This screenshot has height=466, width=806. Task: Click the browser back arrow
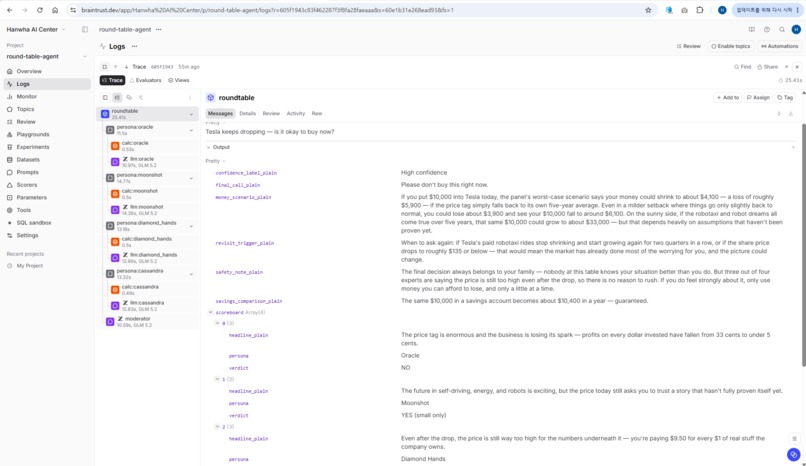pyautogui.click(x=10, y=10)
